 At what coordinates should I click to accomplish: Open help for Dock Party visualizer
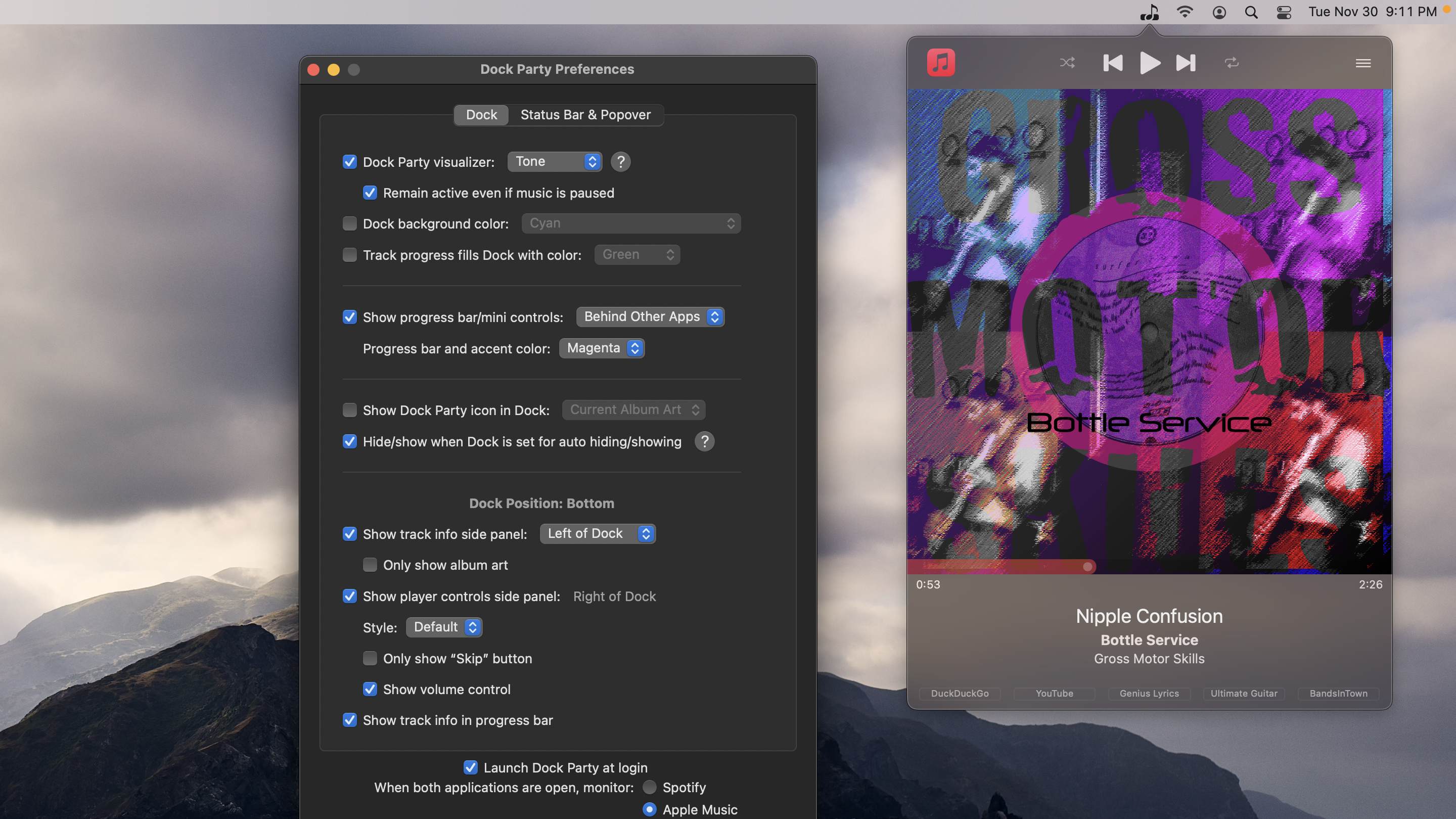(621, 162)
